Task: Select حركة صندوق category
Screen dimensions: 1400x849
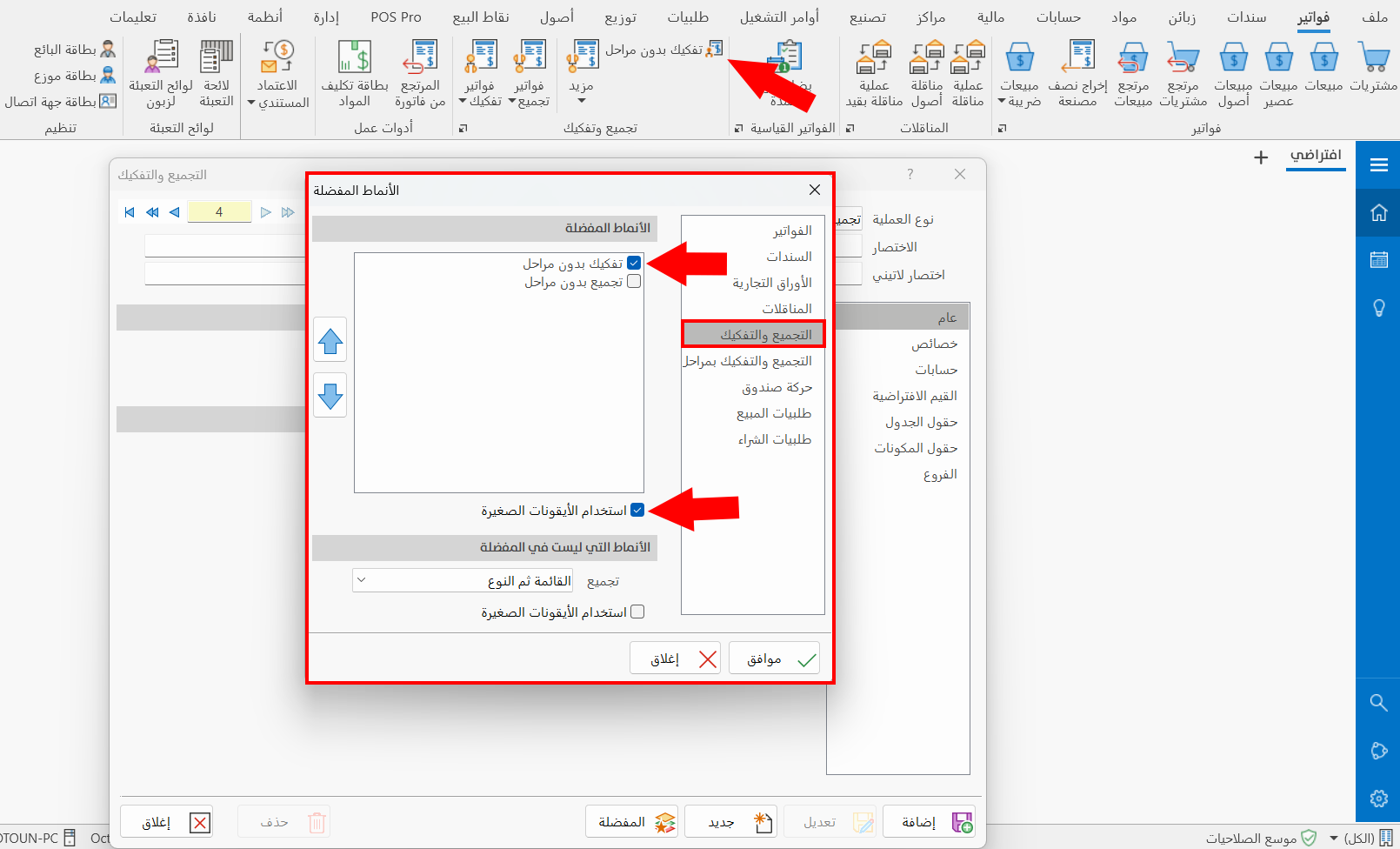Action: pyautogui.click(x=753, y=387)
